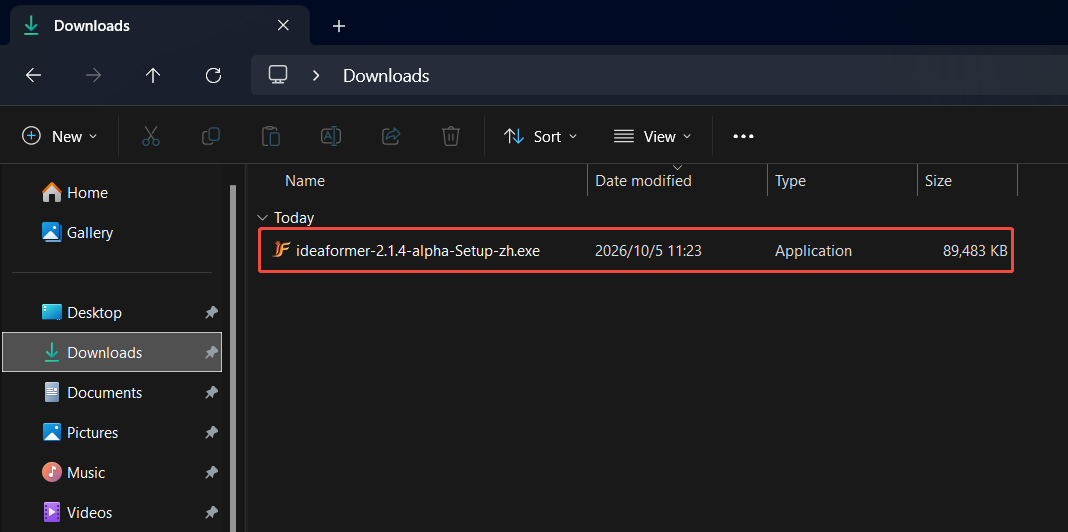Viewport: 1068px width, 532px height.
Task: Open the Sort dropdown menu
Action: click(x=540, y=136)
